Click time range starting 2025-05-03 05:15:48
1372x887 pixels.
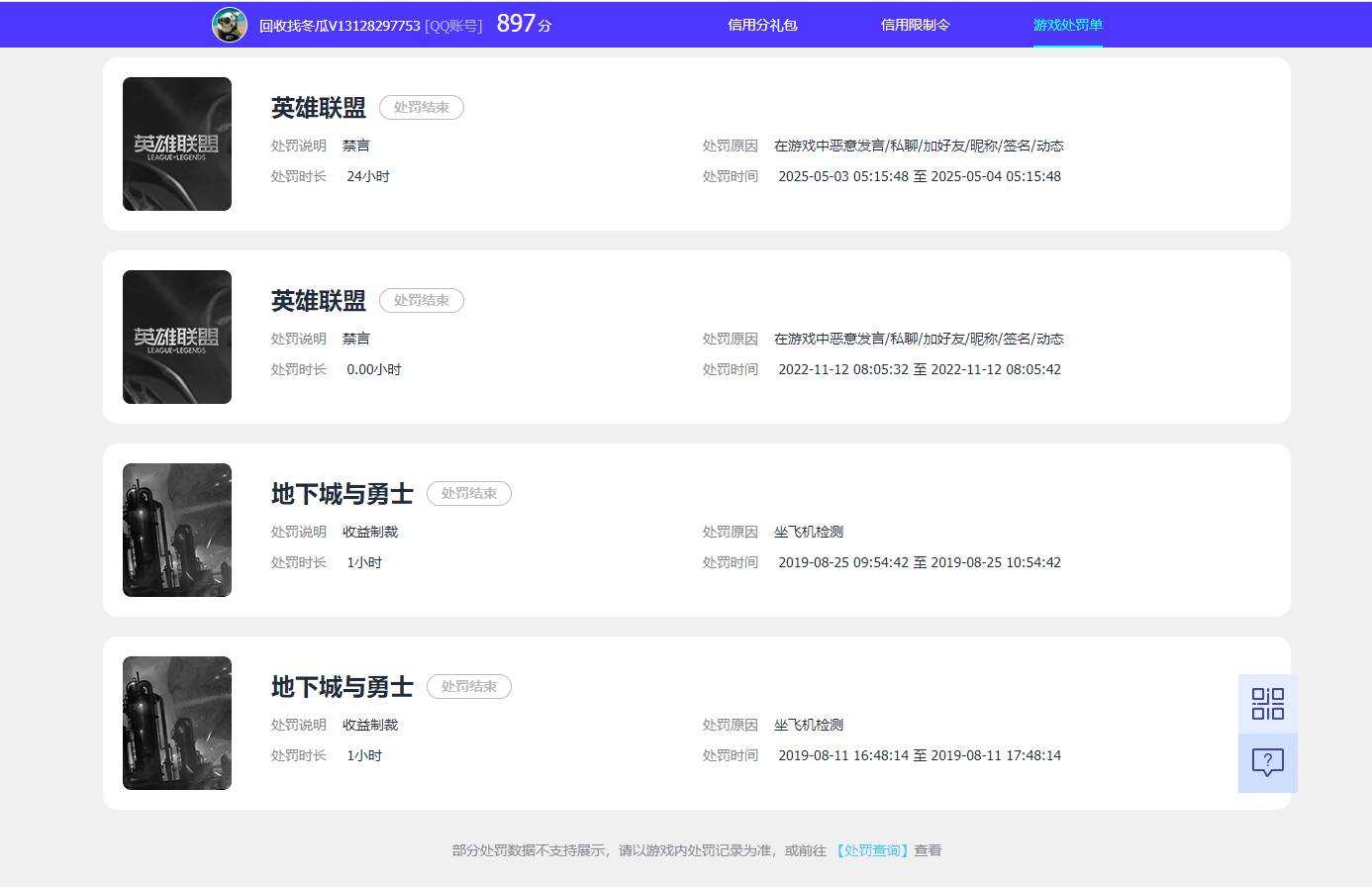(920, 176)
